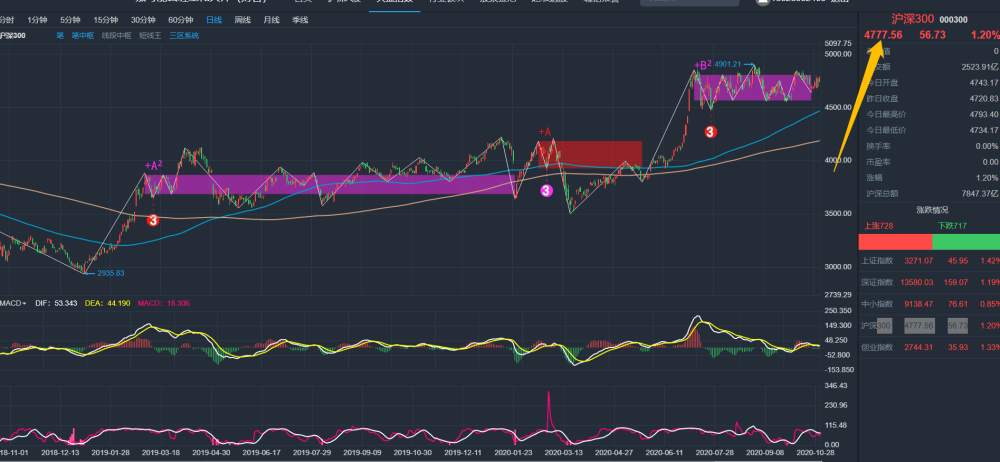Toggle the 线段中枢 overlay
Image resolution: width=1000 pixels, height=462 pixels.
(x=117, y=36)
